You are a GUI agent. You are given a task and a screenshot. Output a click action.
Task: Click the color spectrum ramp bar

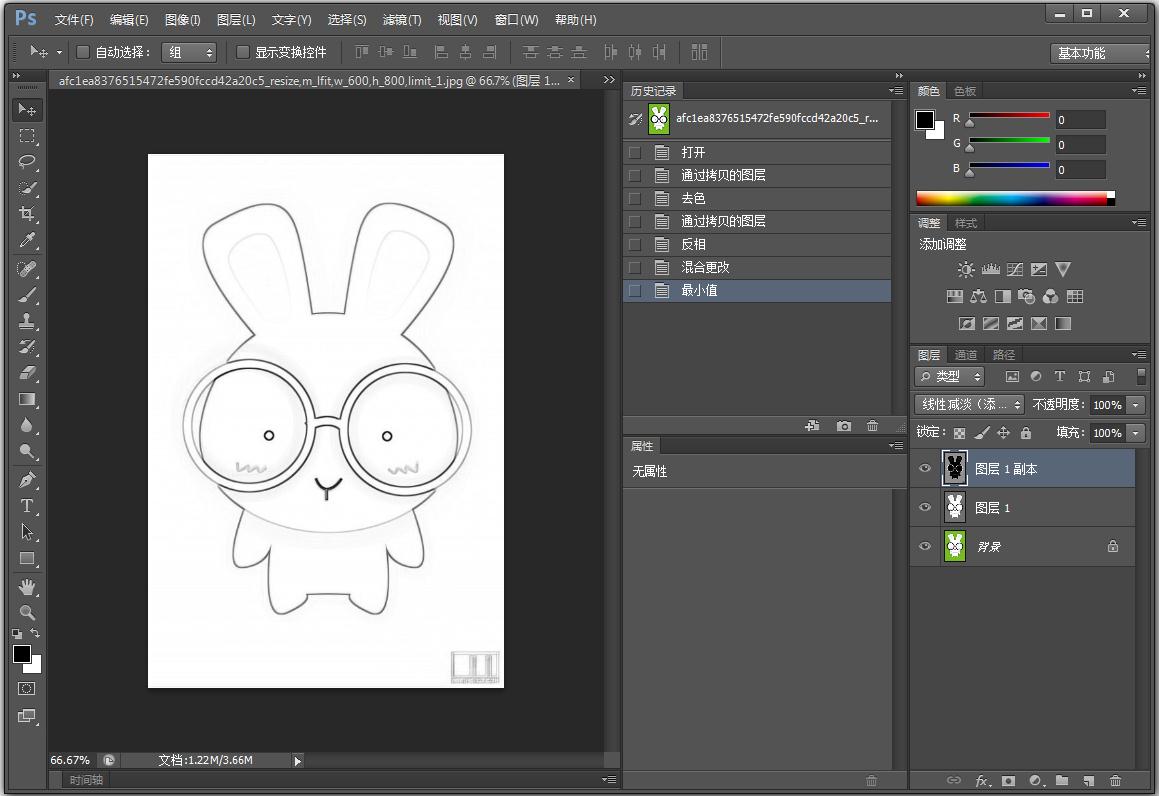(1011, 198)
